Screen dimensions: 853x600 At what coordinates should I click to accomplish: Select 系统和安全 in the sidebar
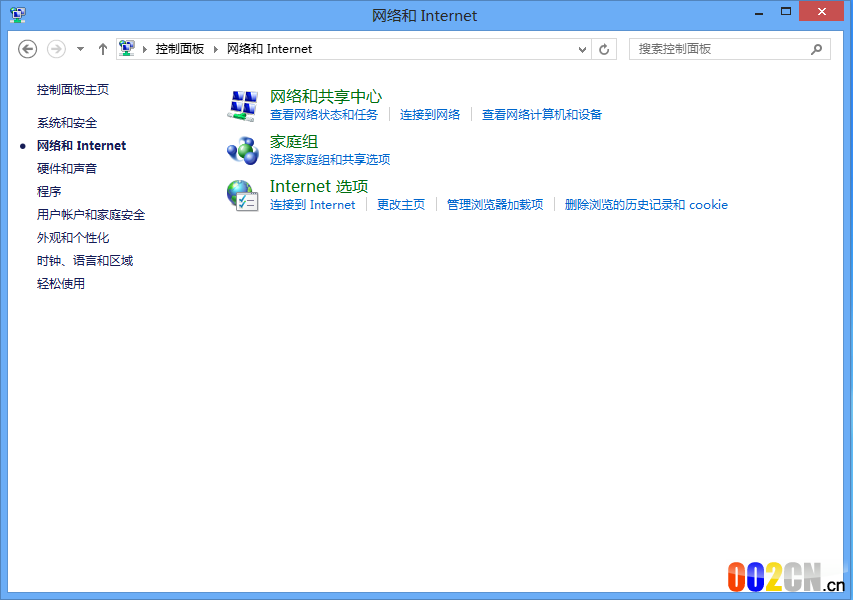pyautogui.click(x=67, y=123)
